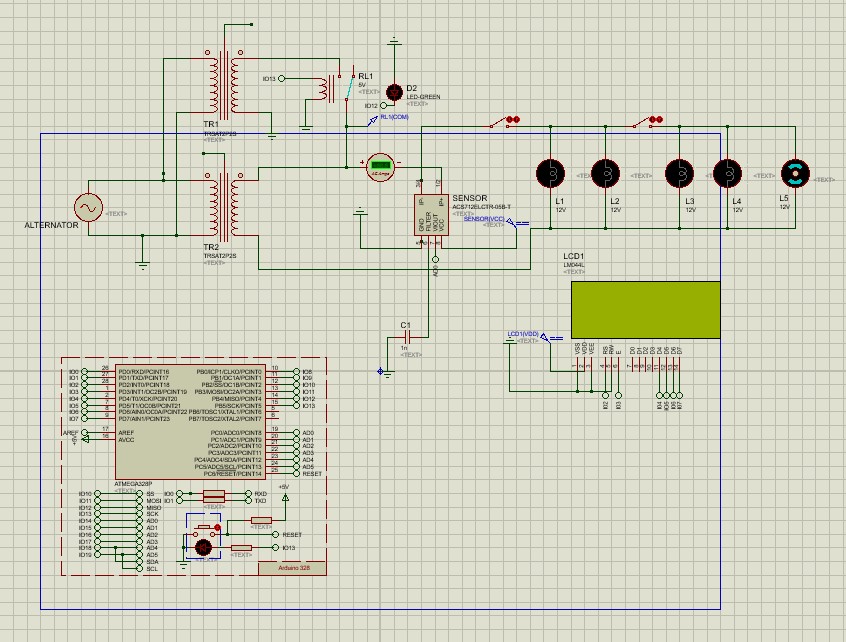Select the ACS712 current SENSOR chip
The width and height of the screenshot is (846, 642).
click(x=430, y=214)
